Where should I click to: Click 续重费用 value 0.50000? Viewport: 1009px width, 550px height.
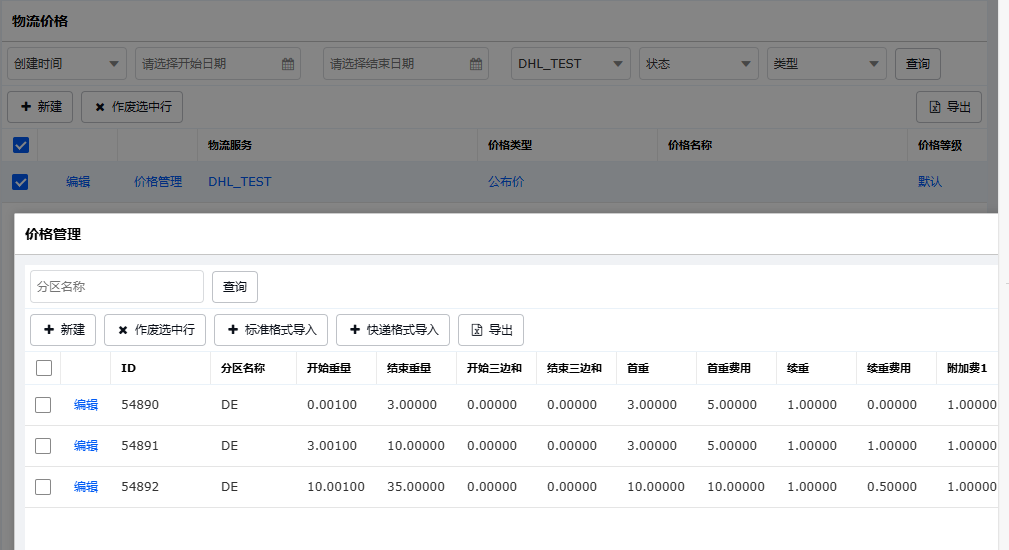pos(892,487)
